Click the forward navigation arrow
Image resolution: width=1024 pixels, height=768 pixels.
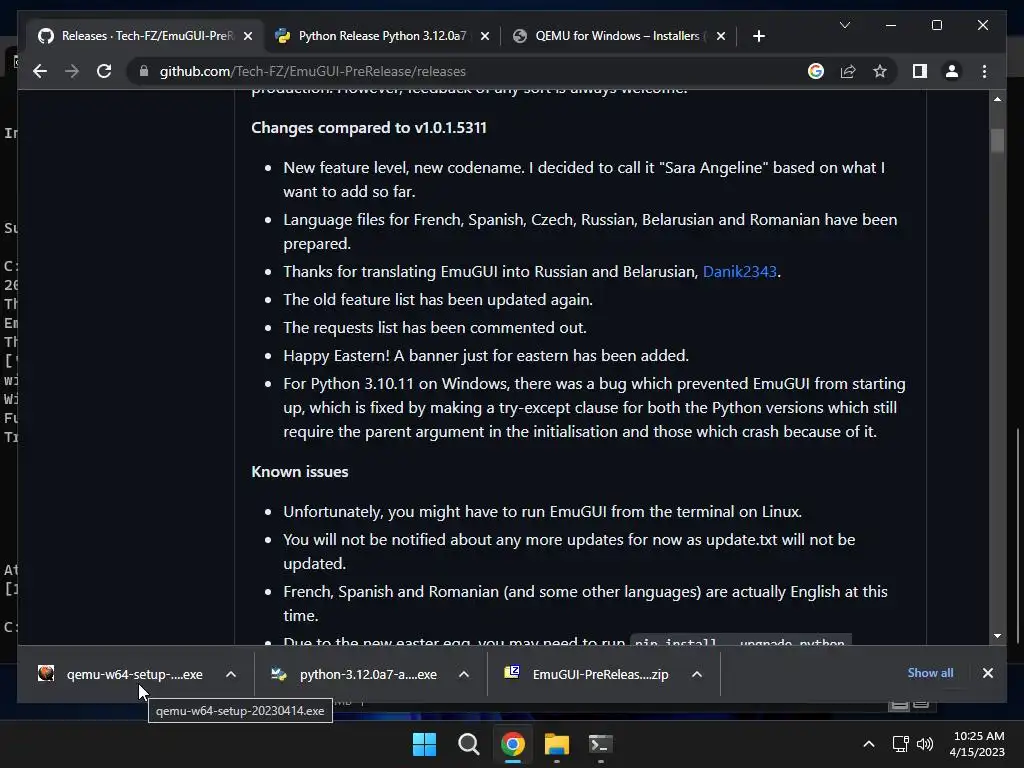click(72, 71)
